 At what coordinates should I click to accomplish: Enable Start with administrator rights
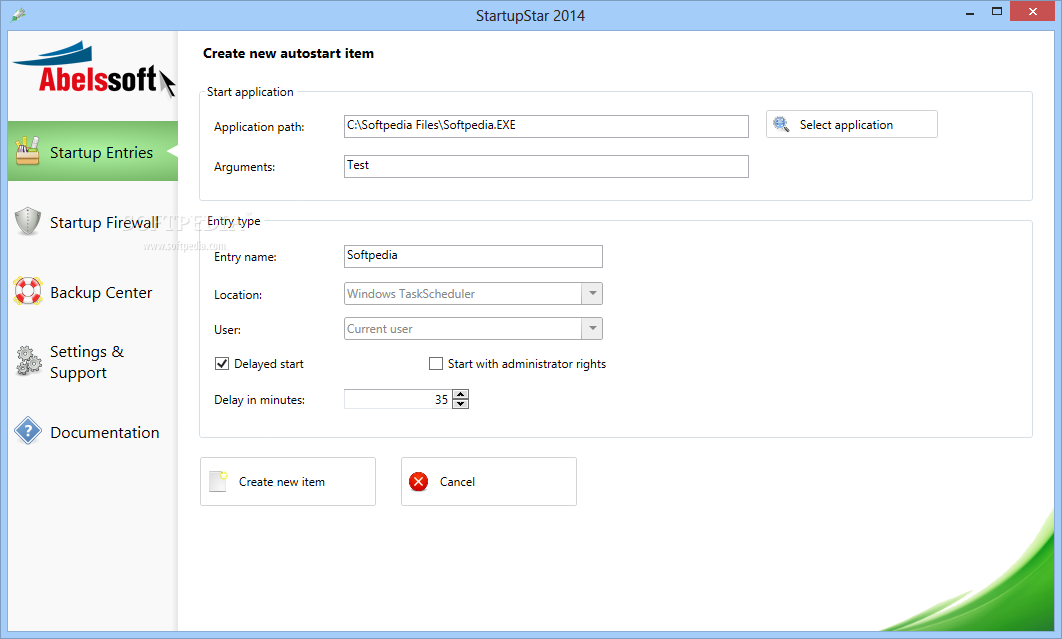point(436,364)
